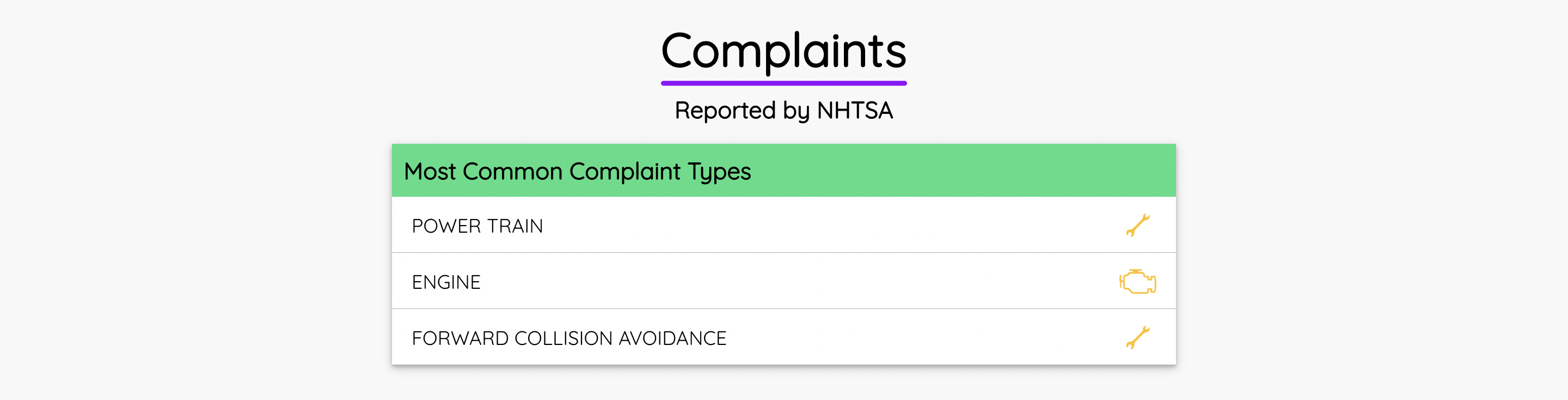The height and width of the screenshot is (400, 1568).
Task: Click the Complaints page heading
Action: 784,51
